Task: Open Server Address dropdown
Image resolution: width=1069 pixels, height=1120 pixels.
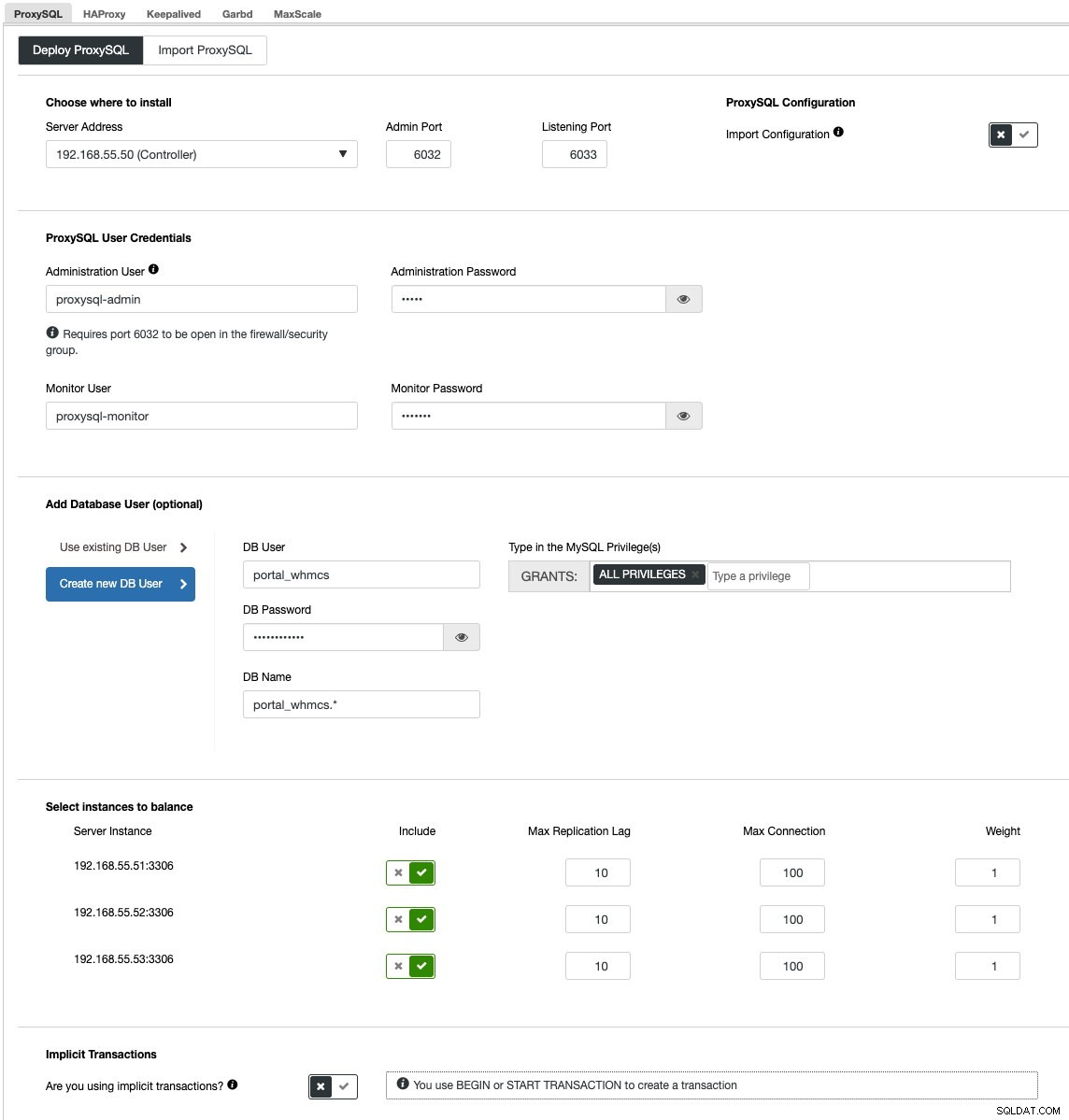Action: [x=202, y=154]
